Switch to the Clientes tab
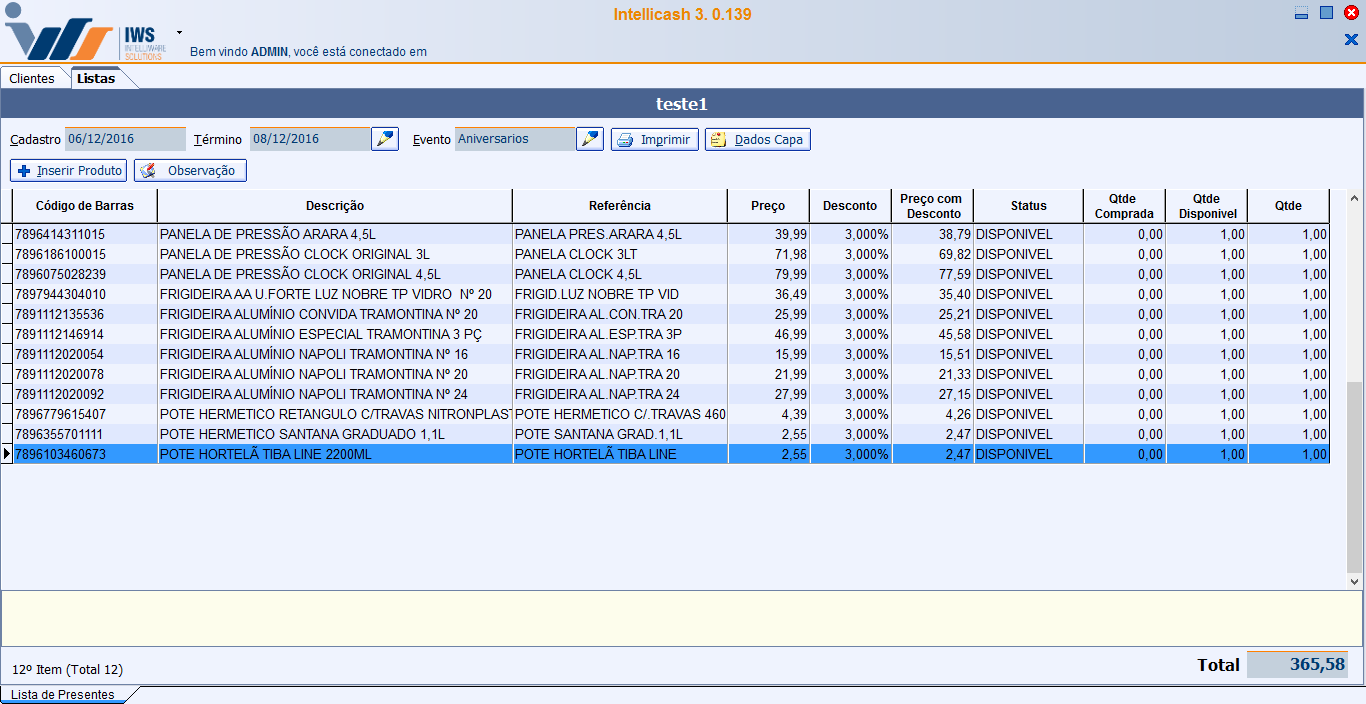Screen dimensions: 1366x704 tap(32, 78)
